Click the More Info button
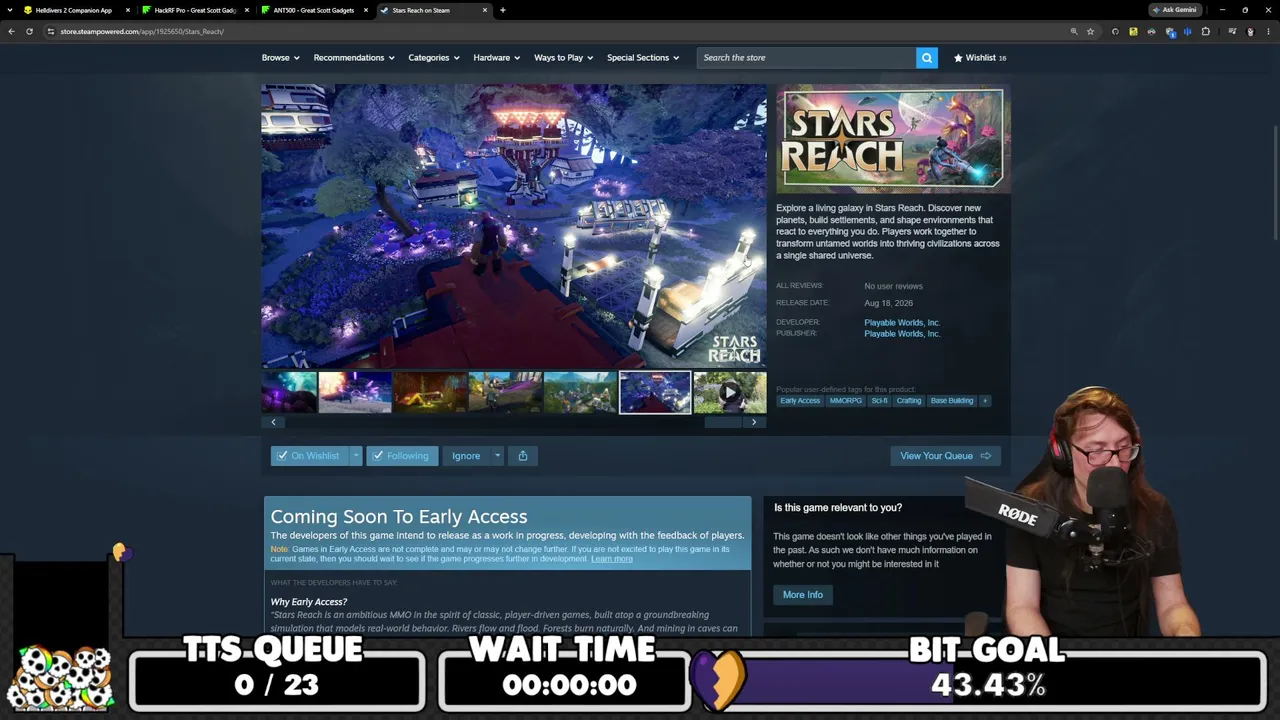 tap(802, 595)
